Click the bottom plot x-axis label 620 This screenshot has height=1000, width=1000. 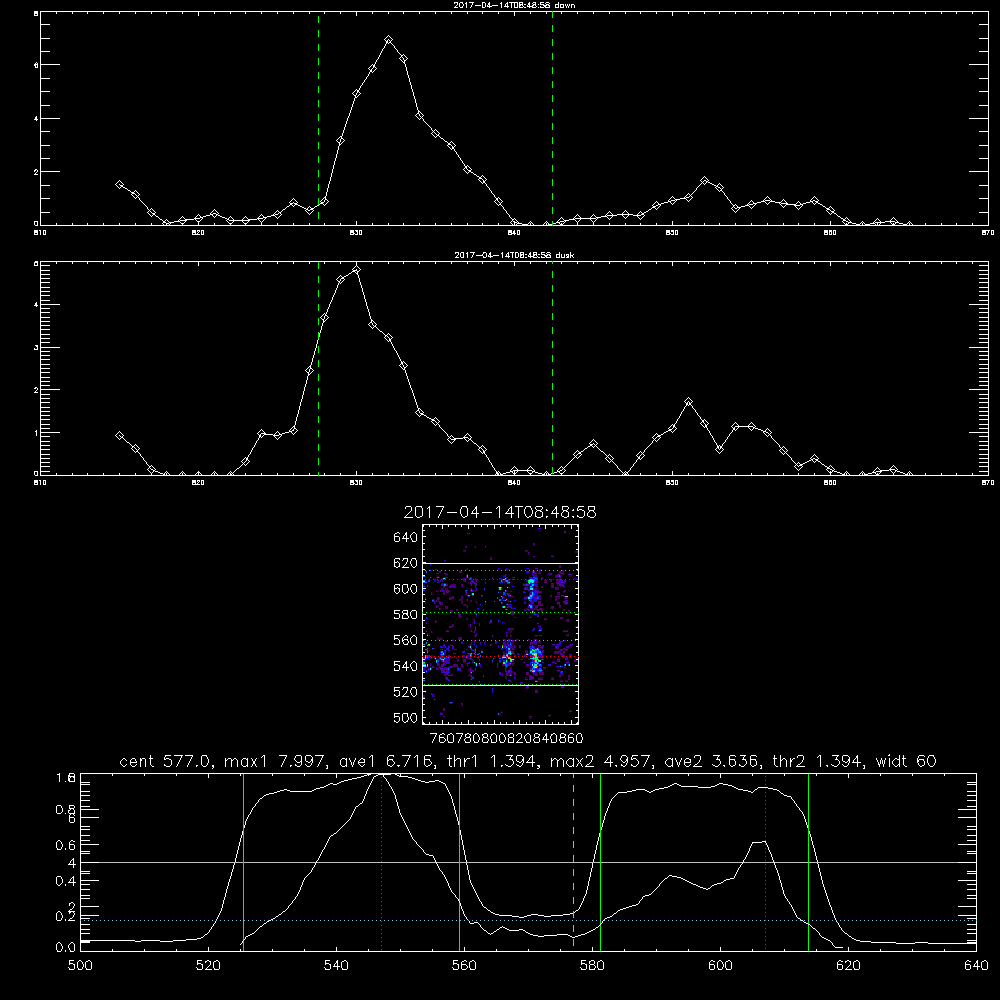point(848,966)
